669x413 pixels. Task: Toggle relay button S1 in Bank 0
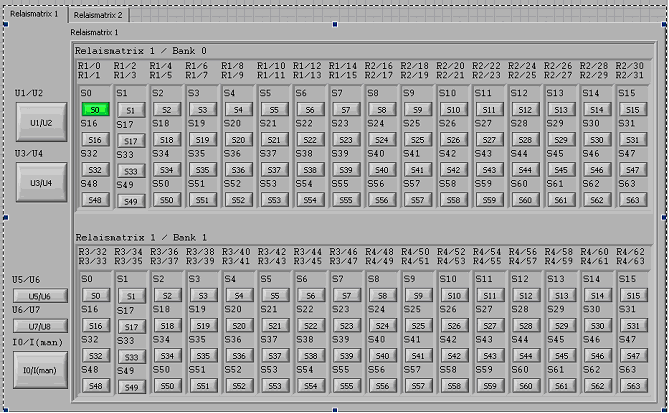(x=131, y=111)
